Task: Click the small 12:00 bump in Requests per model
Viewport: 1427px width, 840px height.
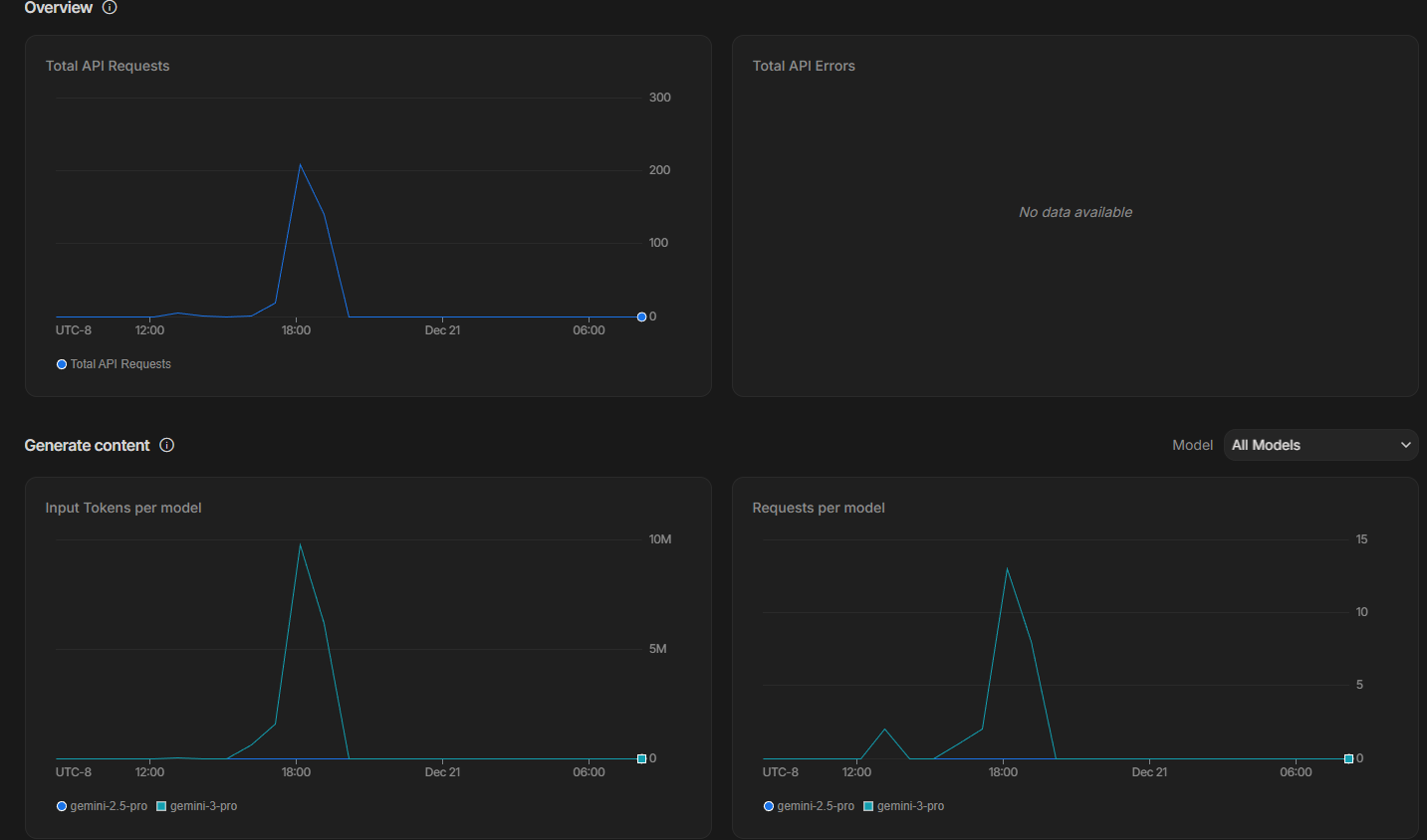Action: pyautogui.click(x=884, y=730)
